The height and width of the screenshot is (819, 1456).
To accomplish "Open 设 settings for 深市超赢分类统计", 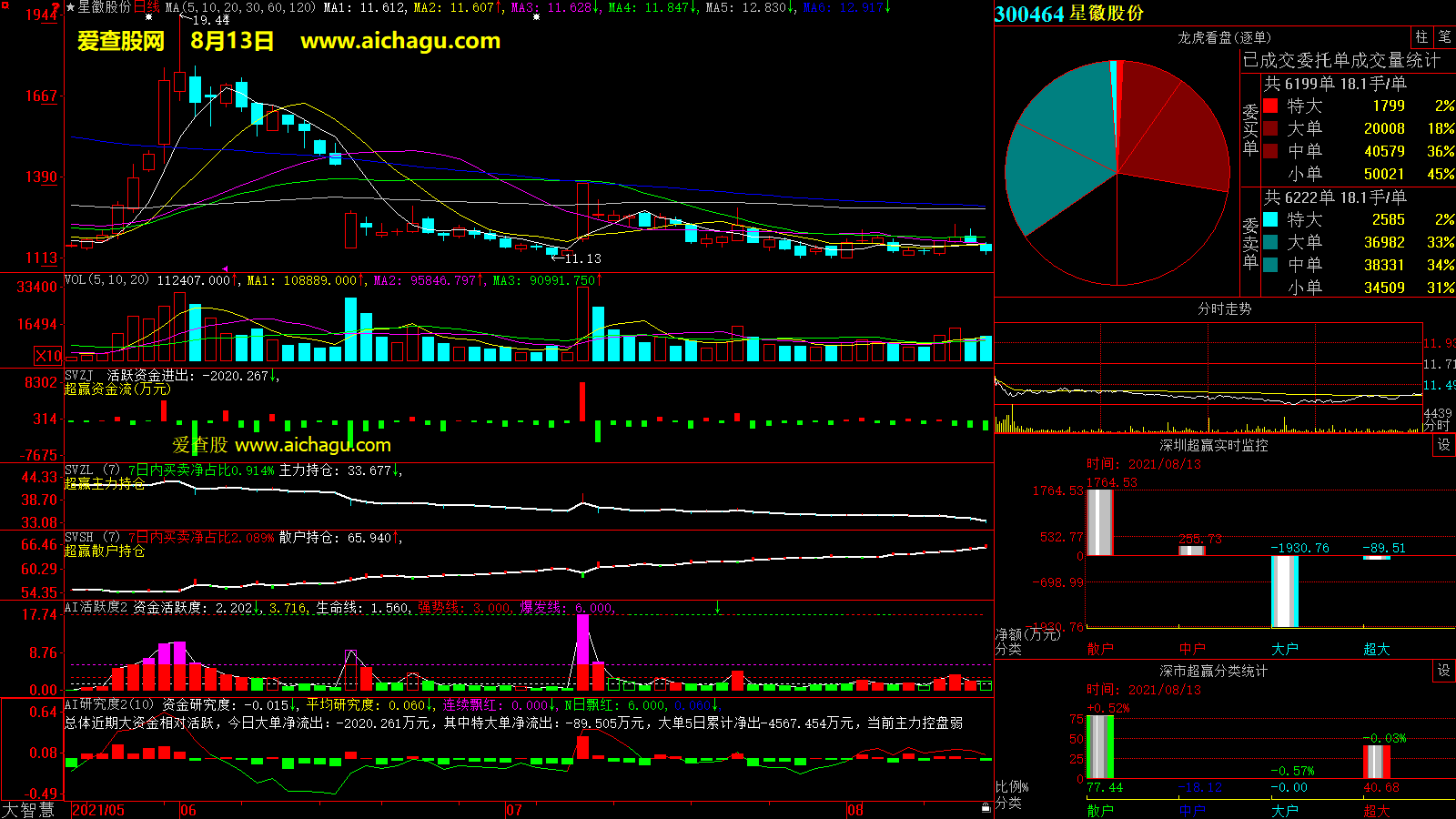I will tap(1444, 671).
